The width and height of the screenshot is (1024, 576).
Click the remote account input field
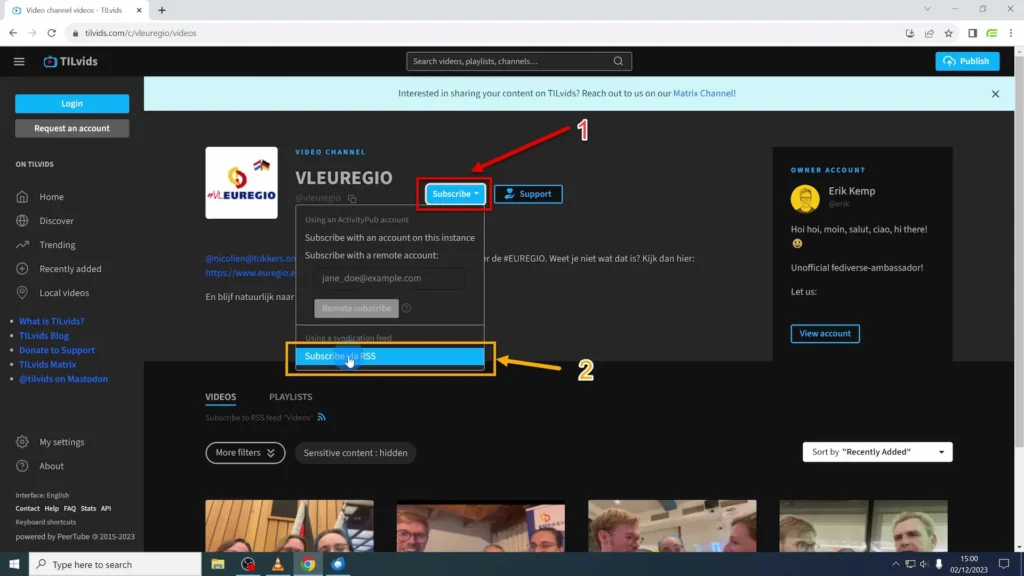point(390,278)
